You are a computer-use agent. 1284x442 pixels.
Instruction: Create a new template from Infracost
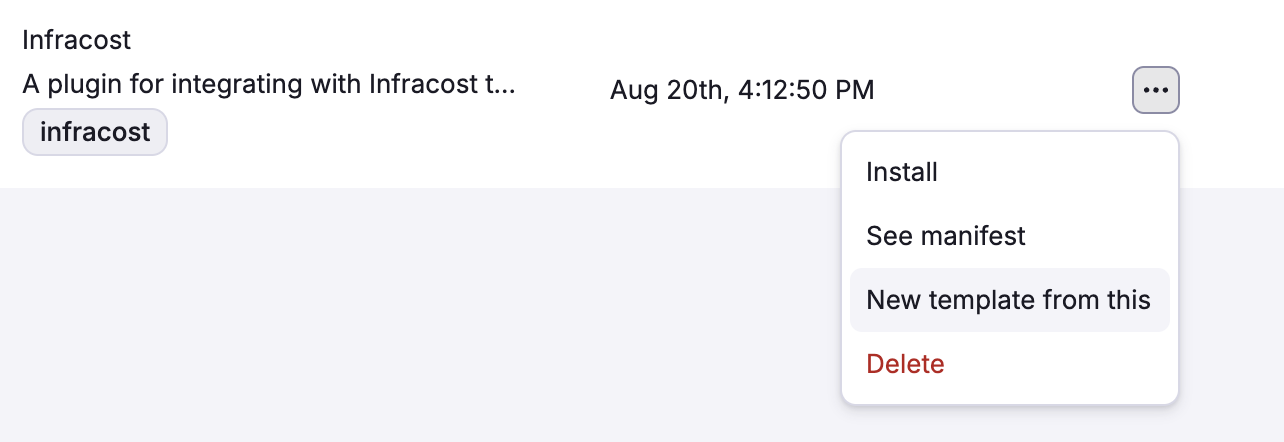point(1008,300)
